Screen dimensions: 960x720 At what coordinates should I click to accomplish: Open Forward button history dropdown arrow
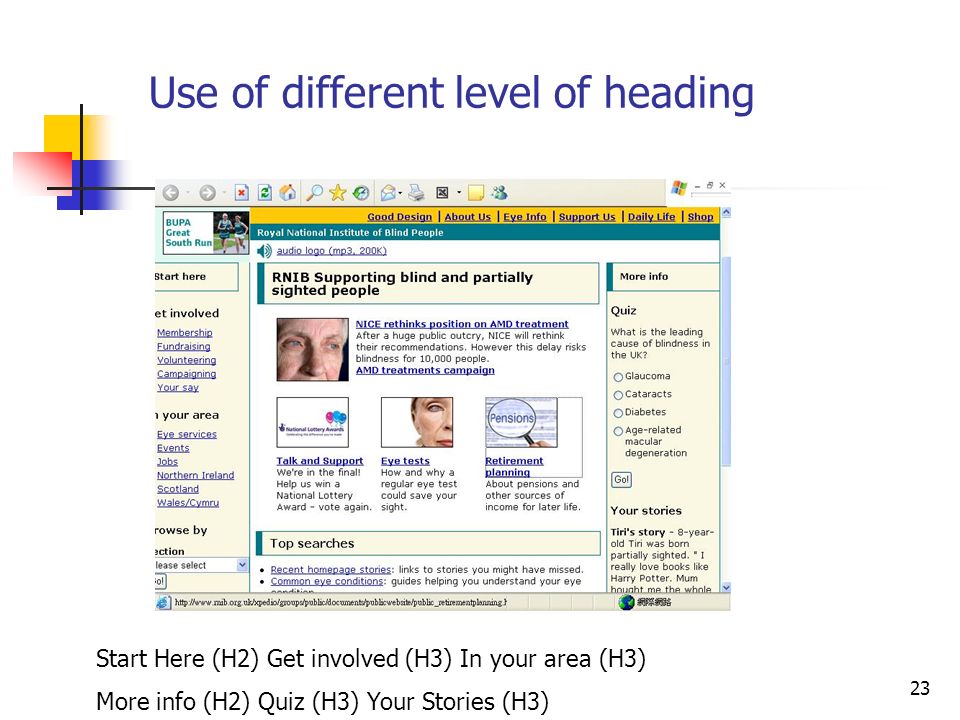(224, 193)
